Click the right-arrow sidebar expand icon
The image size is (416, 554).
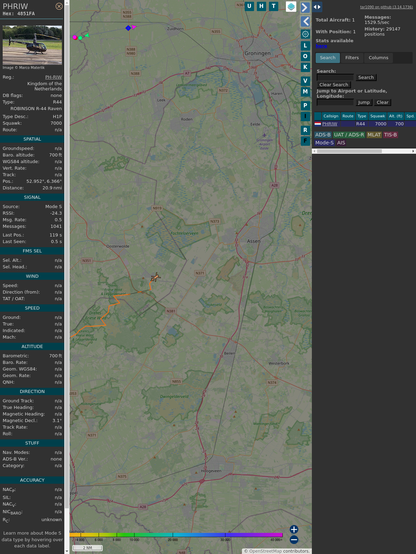pyautogui.click(x=305, y=7)
